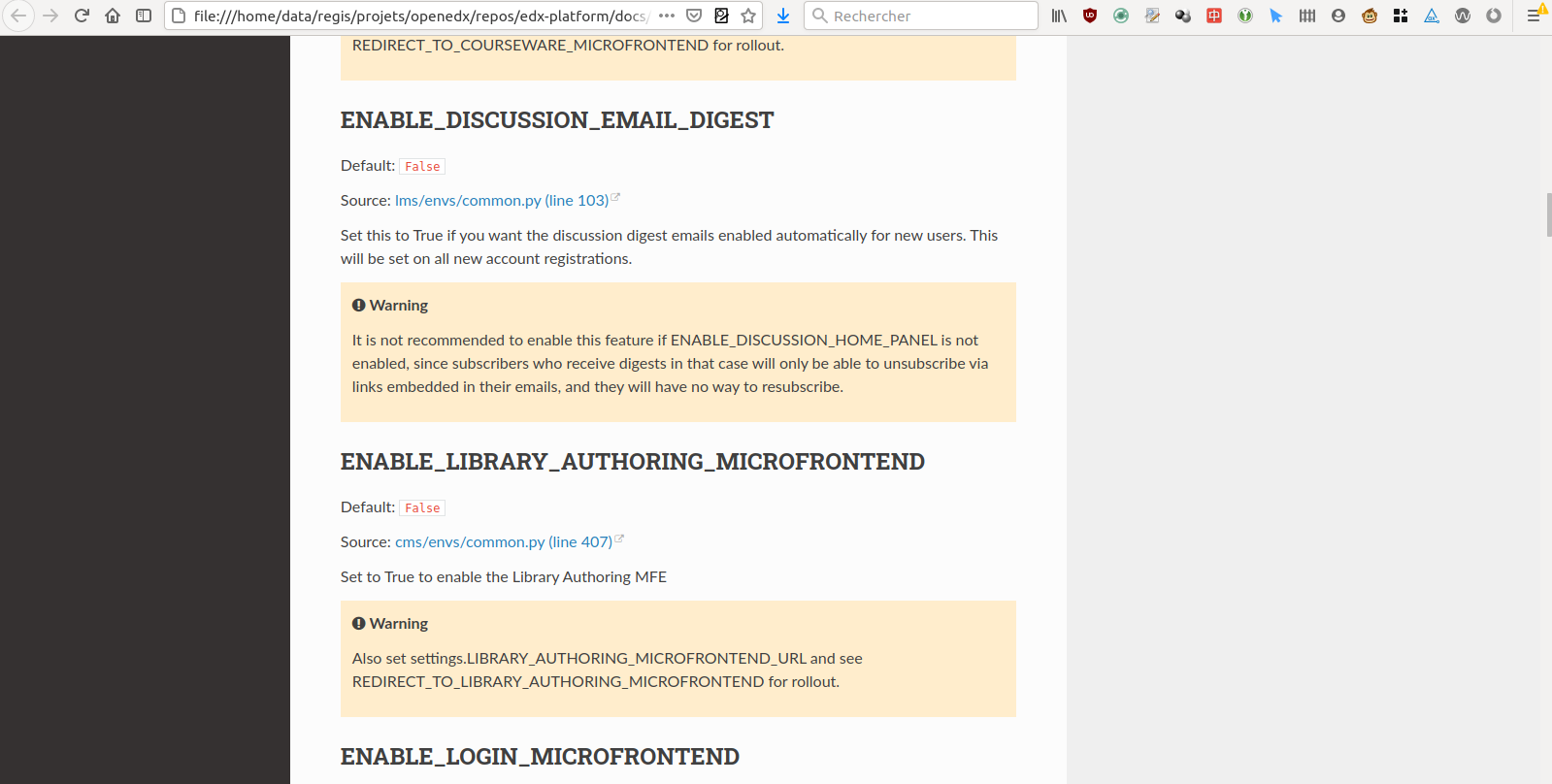Viewport: 1552px width, 784px height.
Task: Click the gray wave circle extension icon
Action: coord(1463,16)
